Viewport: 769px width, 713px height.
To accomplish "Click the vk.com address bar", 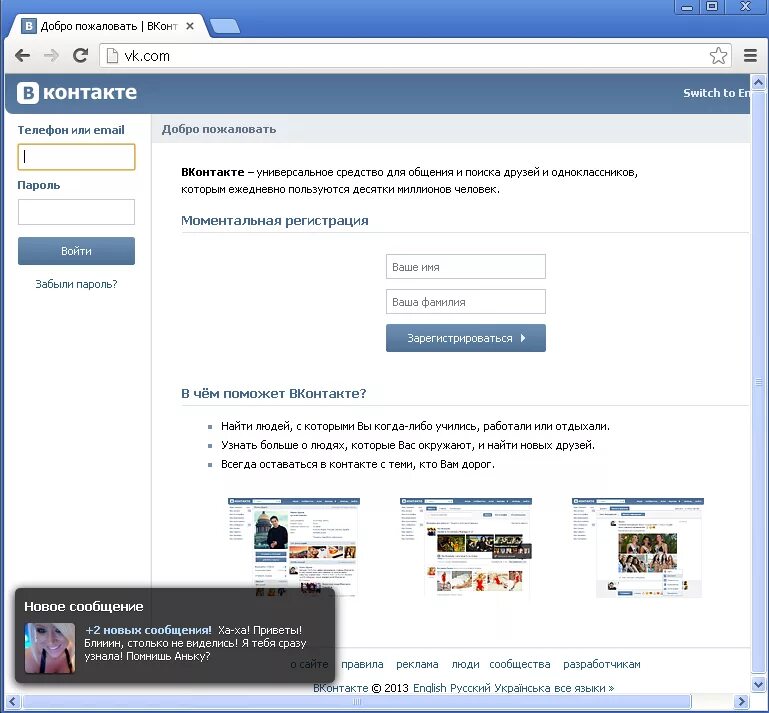I will click(415, 56).
